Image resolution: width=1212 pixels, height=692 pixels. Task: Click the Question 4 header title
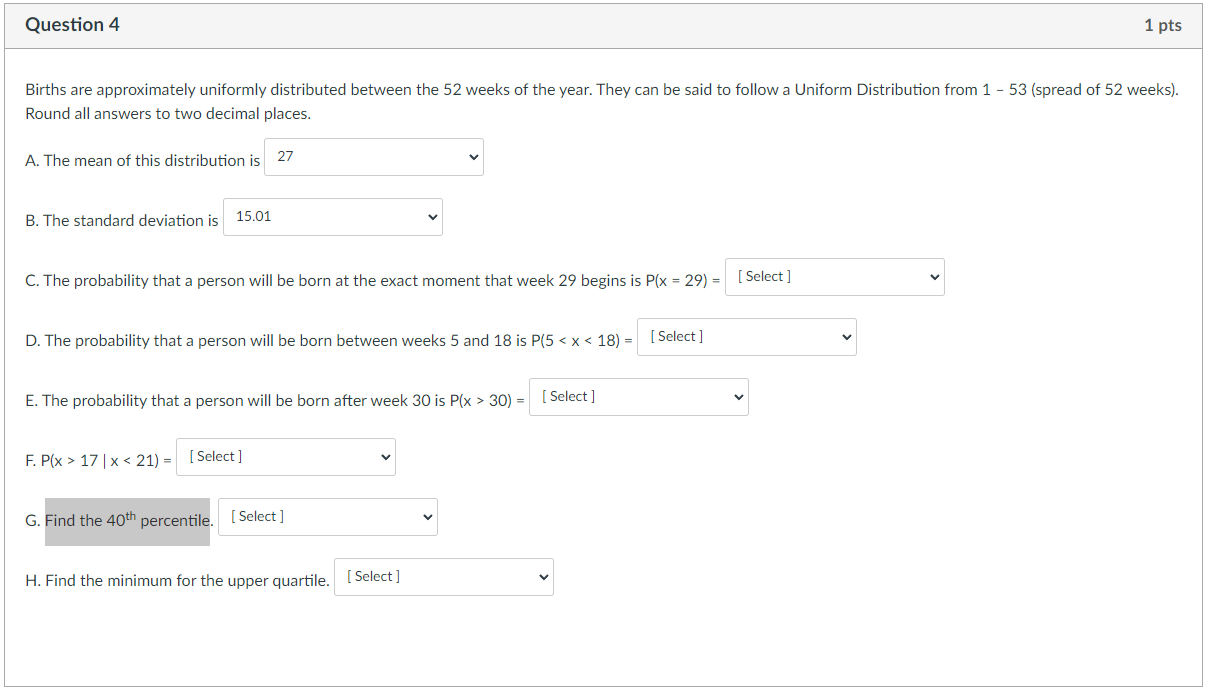coord(72,25)
